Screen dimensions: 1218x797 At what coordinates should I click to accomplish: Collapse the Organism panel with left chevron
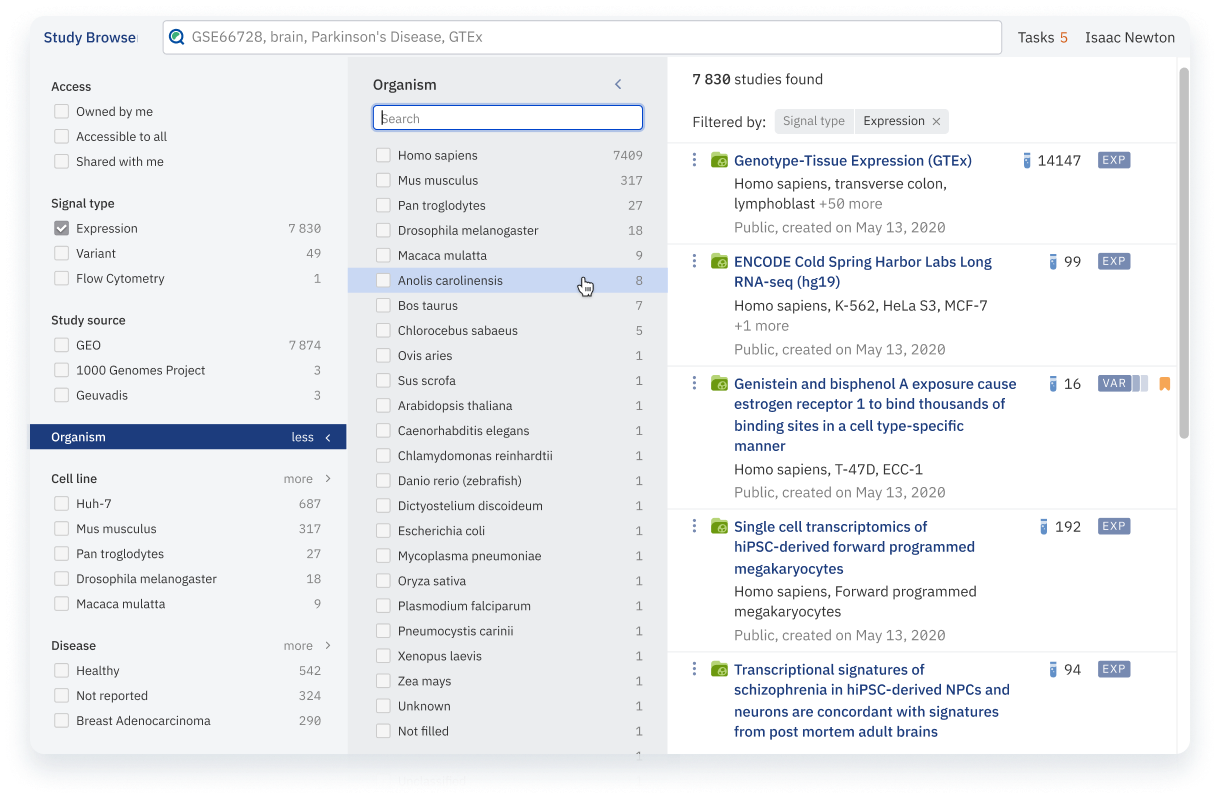click(x=618, y=85)
